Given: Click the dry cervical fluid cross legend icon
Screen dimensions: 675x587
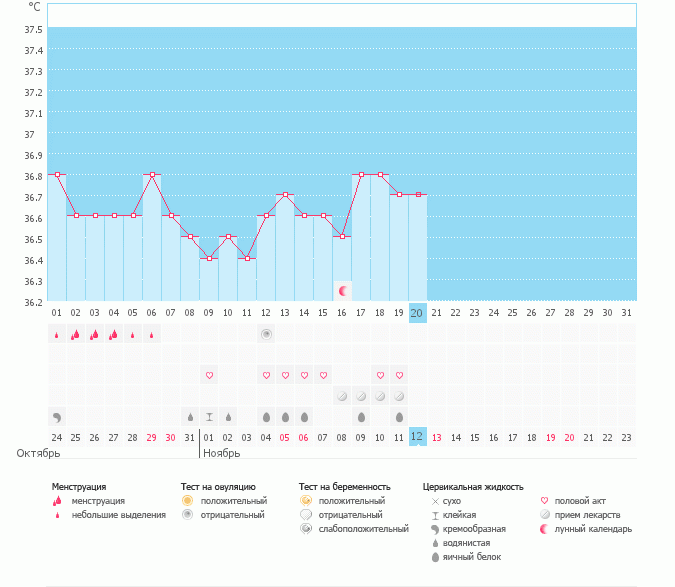Looking at the screenshot, I should click(x=434, y=500).
